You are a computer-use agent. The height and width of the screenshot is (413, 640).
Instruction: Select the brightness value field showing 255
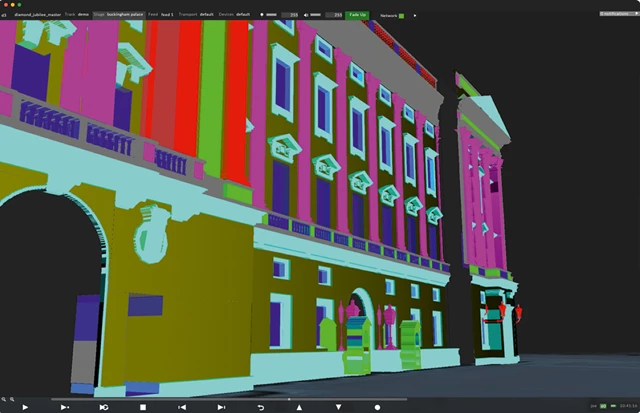click(x=289, y=15)
